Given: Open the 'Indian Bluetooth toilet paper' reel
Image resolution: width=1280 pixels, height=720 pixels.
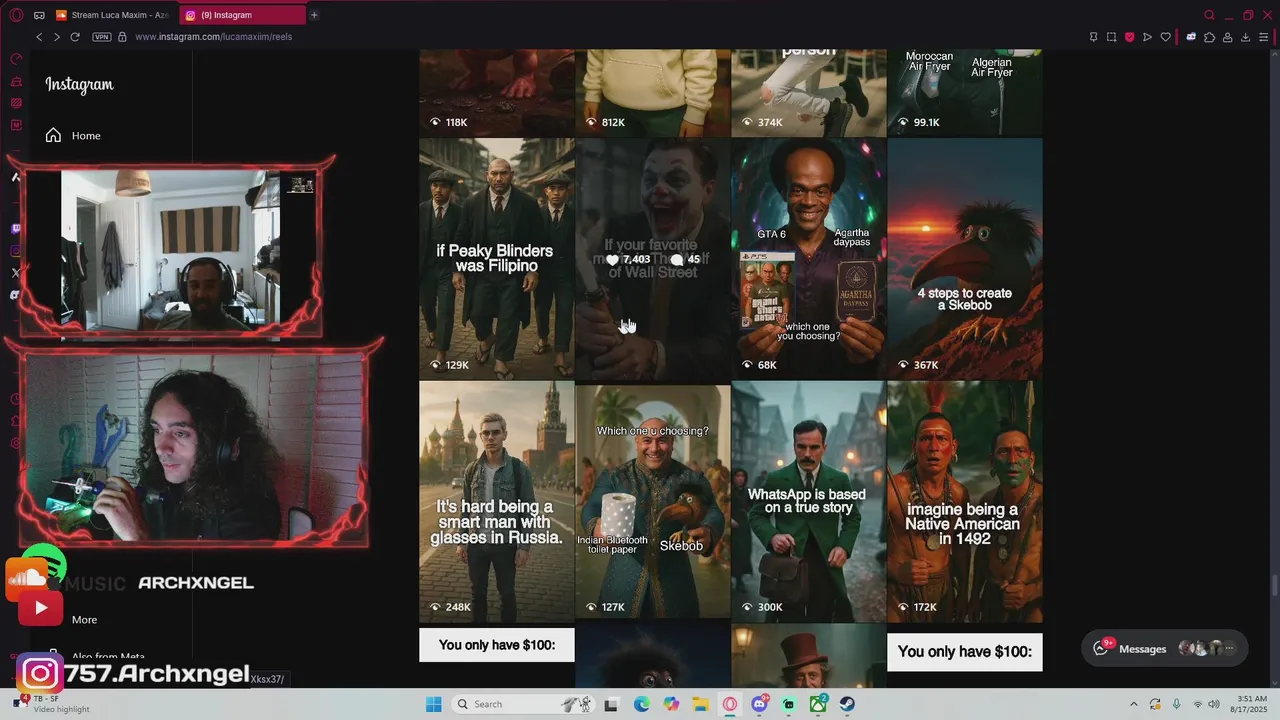Looking at the screenshot, I should (653, 501).
